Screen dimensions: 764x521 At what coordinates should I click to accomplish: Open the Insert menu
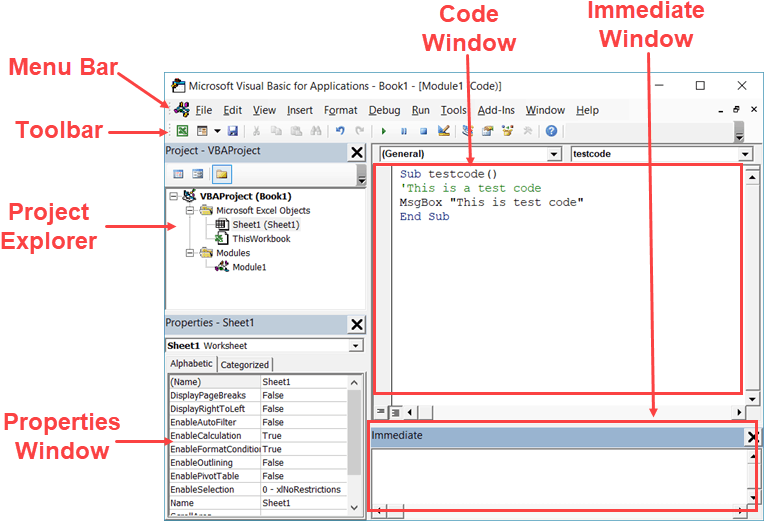(x=300, y=111)
